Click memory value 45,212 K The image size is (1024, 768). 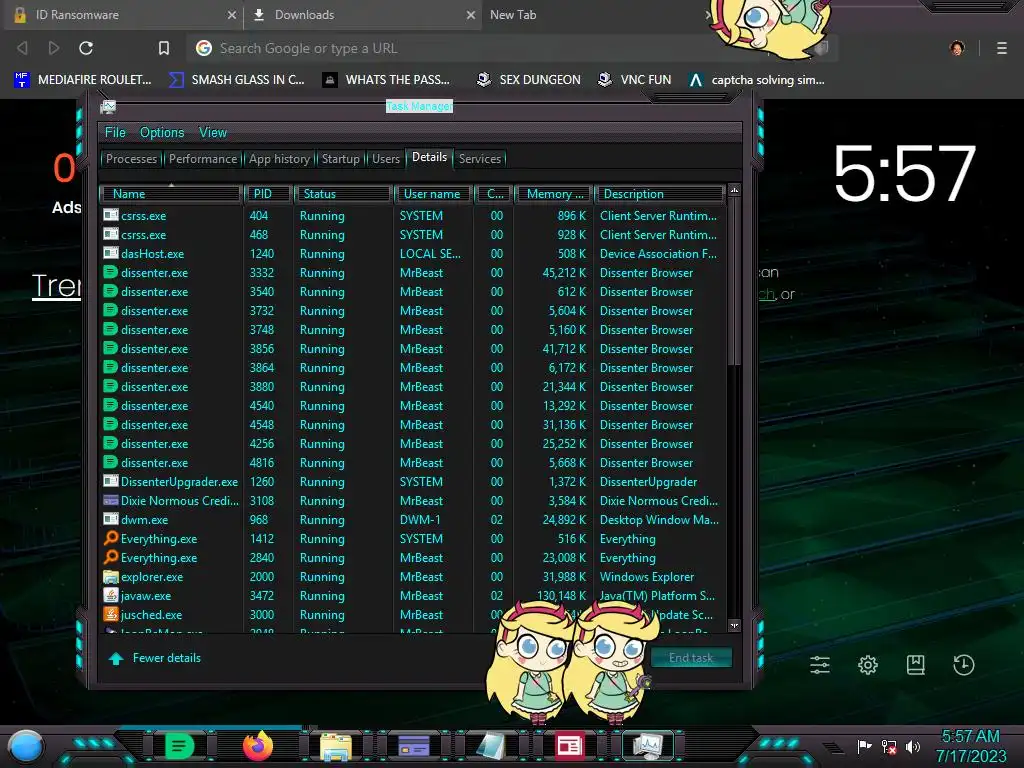tap(564, 272)
